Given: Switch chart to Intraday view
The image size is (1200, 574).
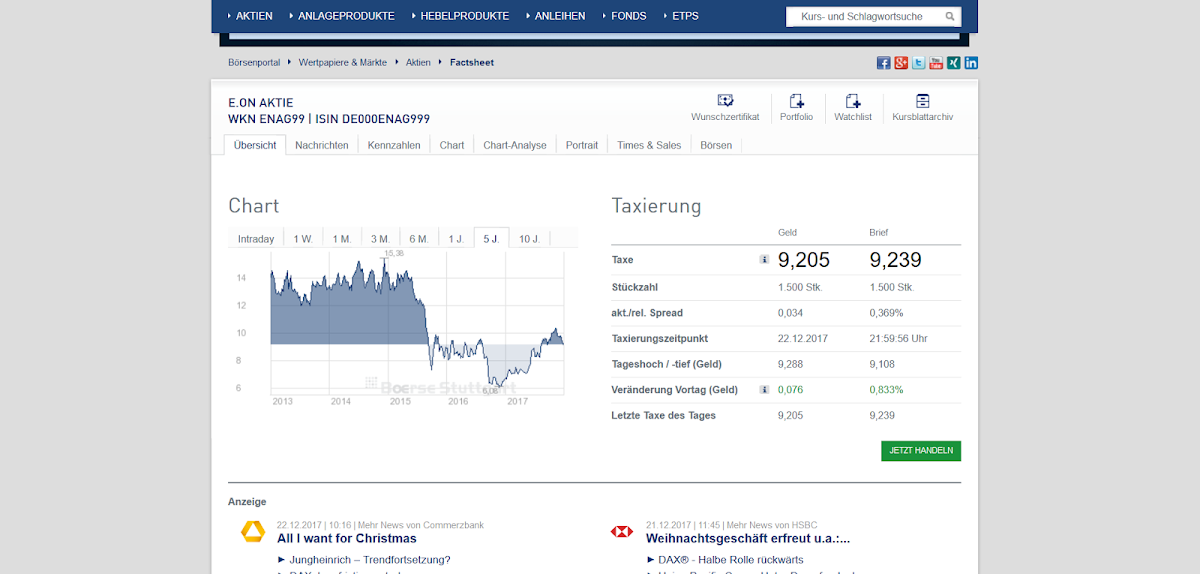Looking at the screenshot, I should (256, 239).
